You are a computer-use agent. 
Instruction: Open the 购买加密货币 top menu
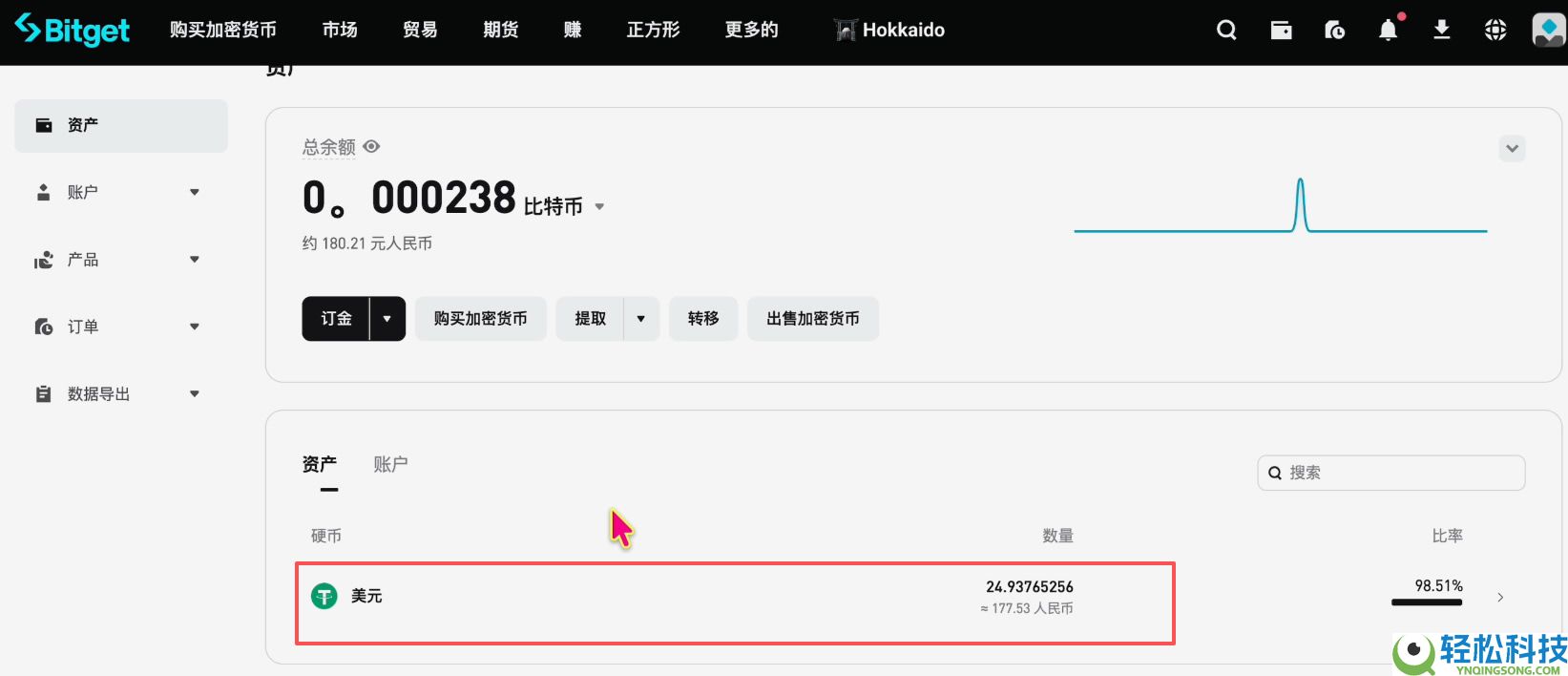(223, 30)
